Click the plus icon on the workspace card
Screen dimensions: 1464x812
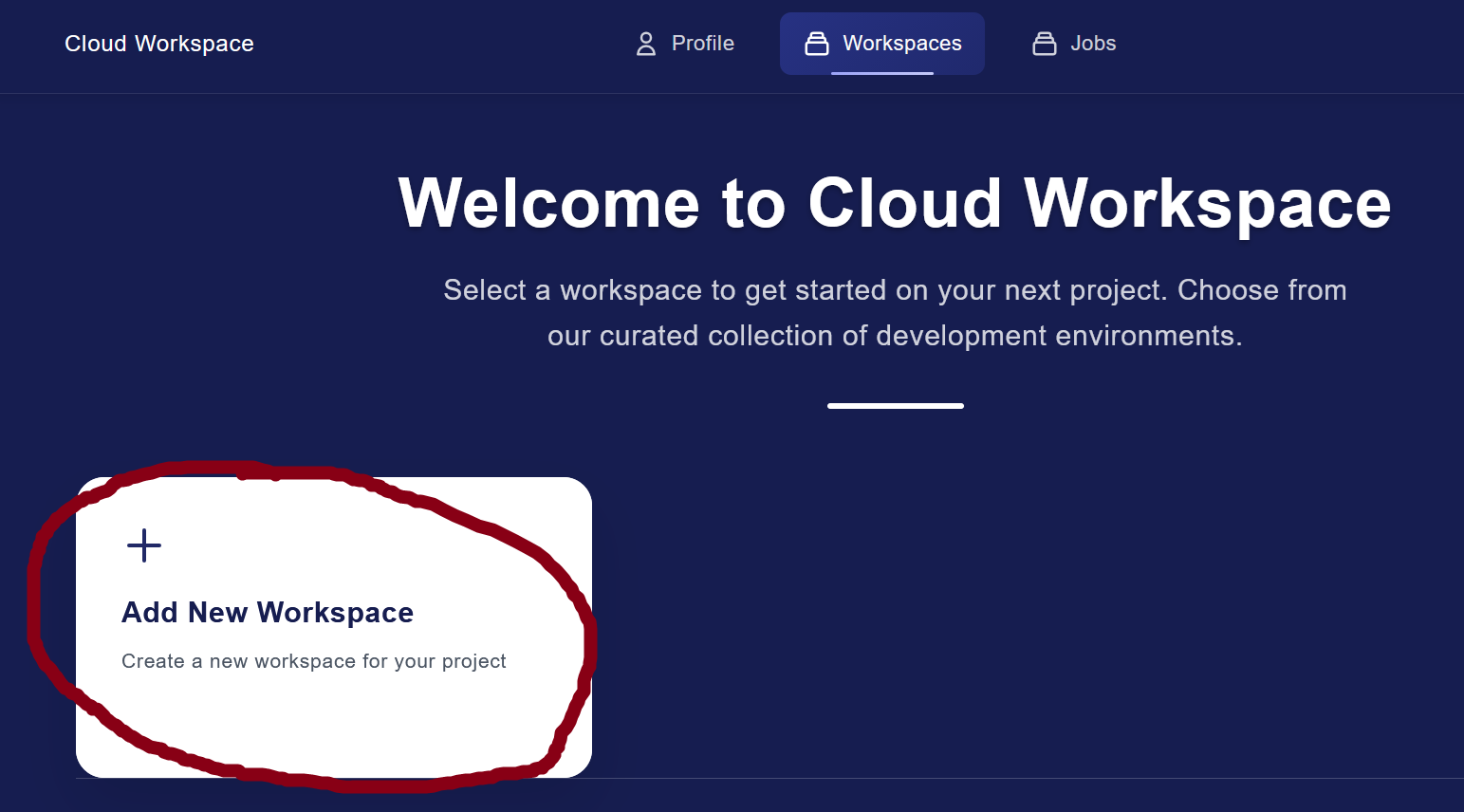pos(144,545)
